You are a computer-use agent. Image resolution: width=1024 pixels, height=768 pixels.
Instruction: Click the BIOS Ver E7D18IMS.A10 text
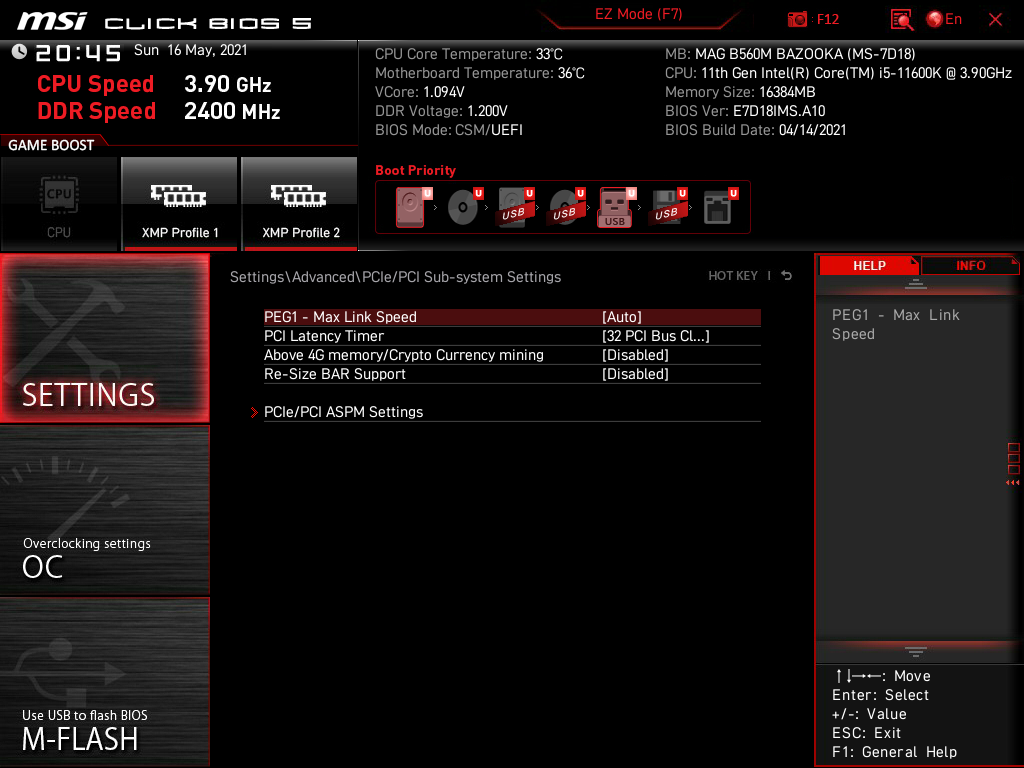pyautogui.click(x=745, y=111)
